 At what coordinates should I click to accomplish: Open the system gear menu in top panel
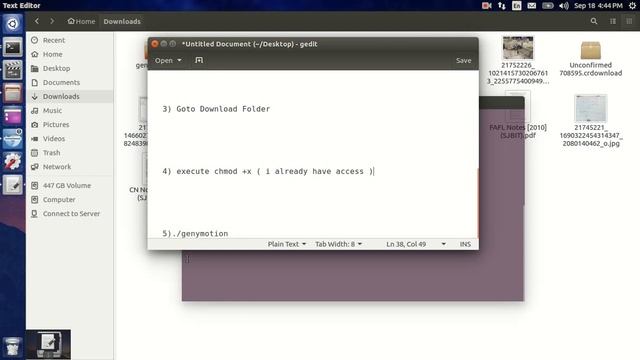[632, 5]
